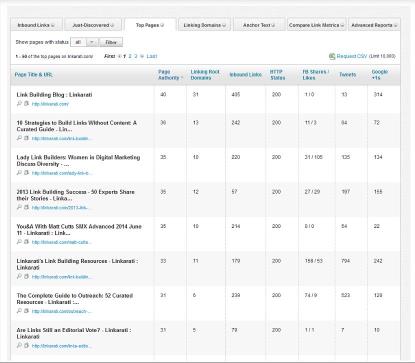Go to results page 3
The image size is (415, 363).
136,56
